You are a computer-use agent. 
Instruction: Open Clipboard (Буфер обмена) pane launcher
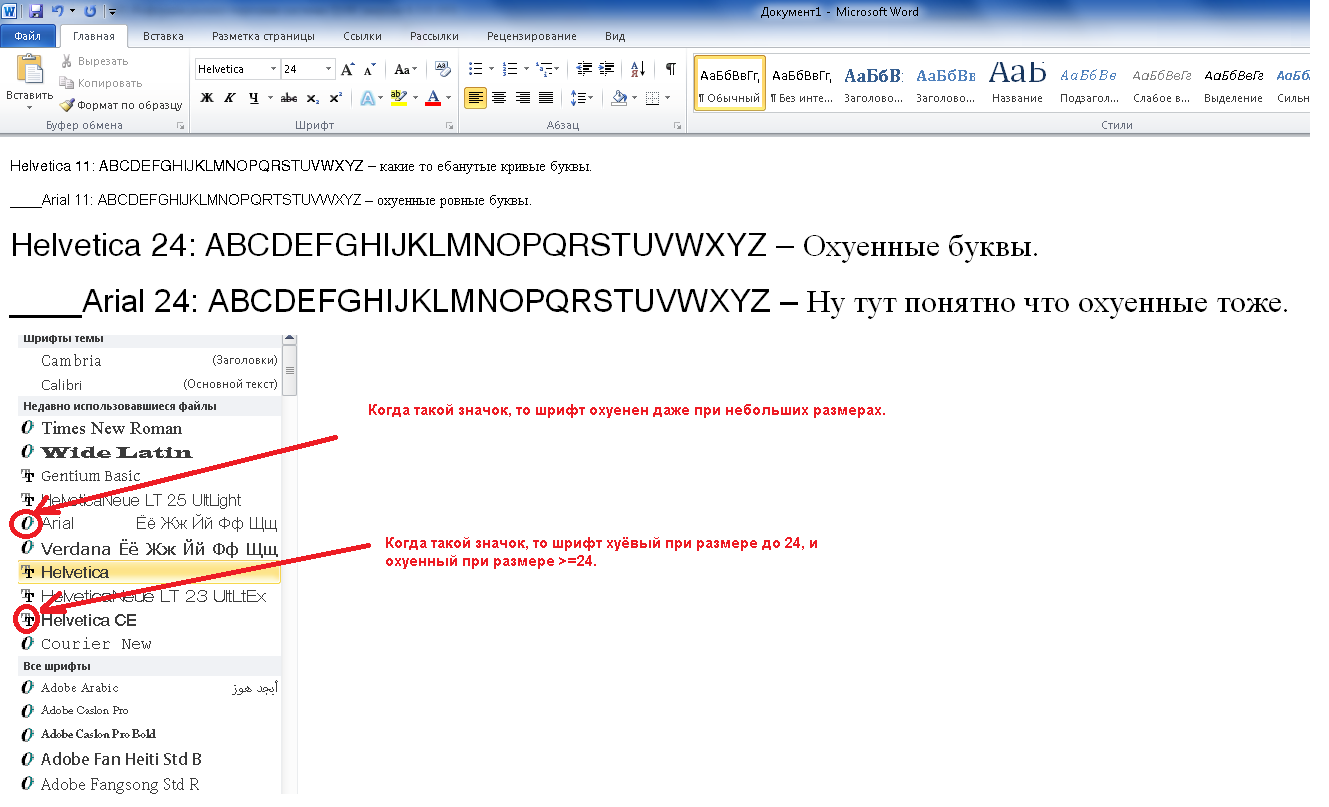tap(180, 126)
